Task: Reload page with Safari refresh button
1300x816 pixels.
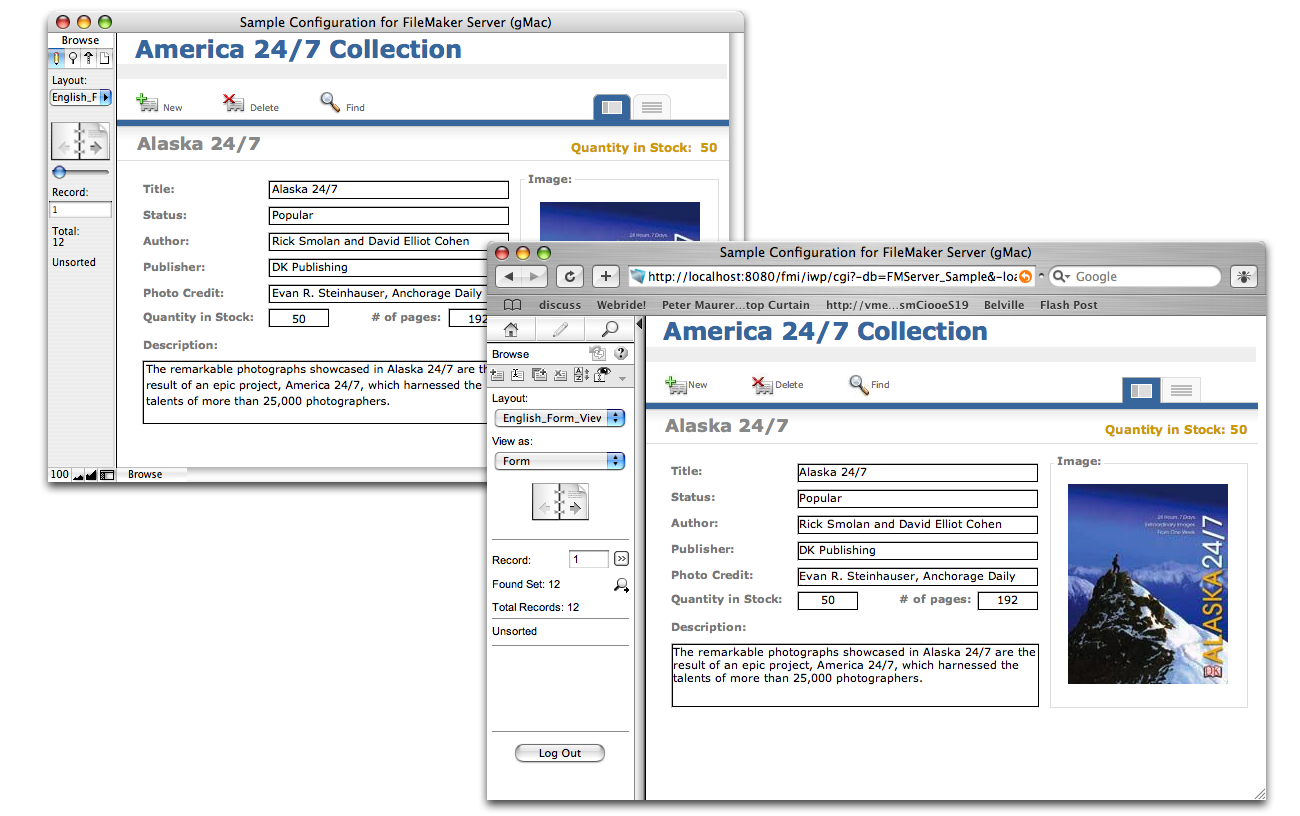Action: coord(570,276)
